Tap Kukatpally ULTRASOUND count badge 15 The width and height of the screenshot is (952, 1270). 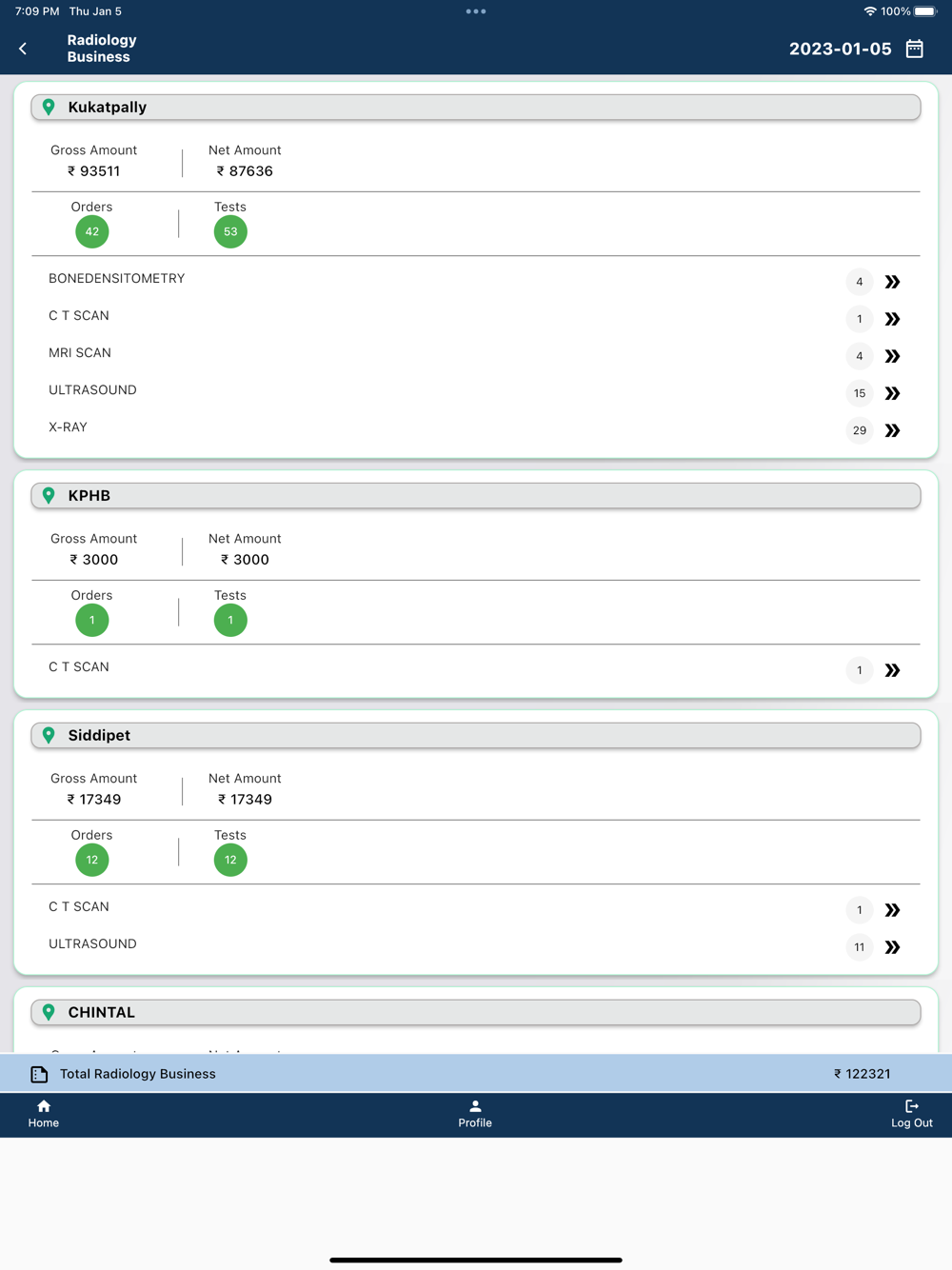click(x=860, y=393)
